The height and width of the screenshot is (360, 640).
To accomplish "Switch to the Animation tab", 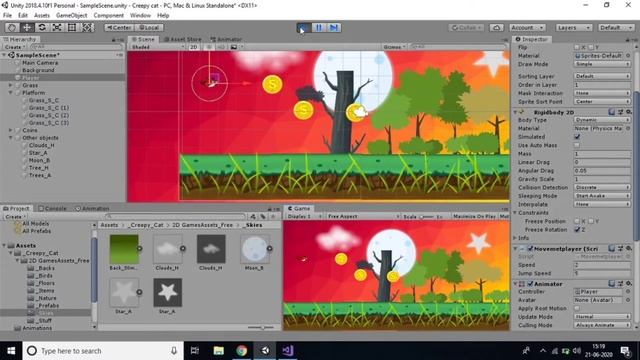I will point(92,209).
